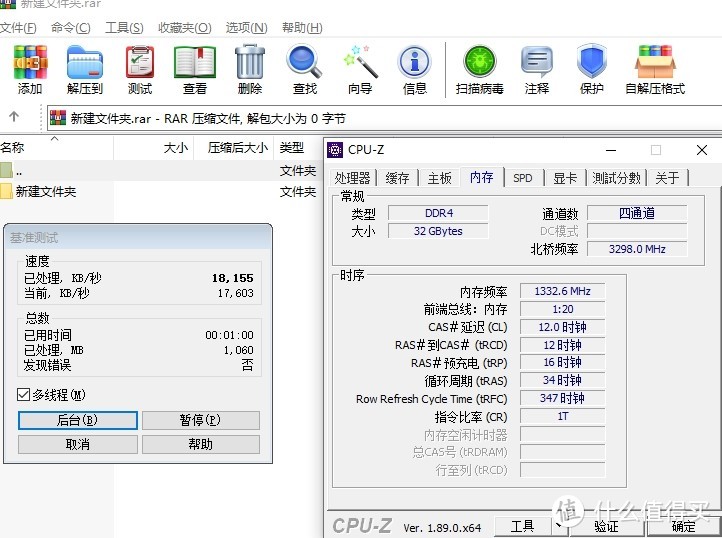Switch to the Mainboard (主板) tab
Viewport: 722px width, 538px height.
click(x=439, y=178)
